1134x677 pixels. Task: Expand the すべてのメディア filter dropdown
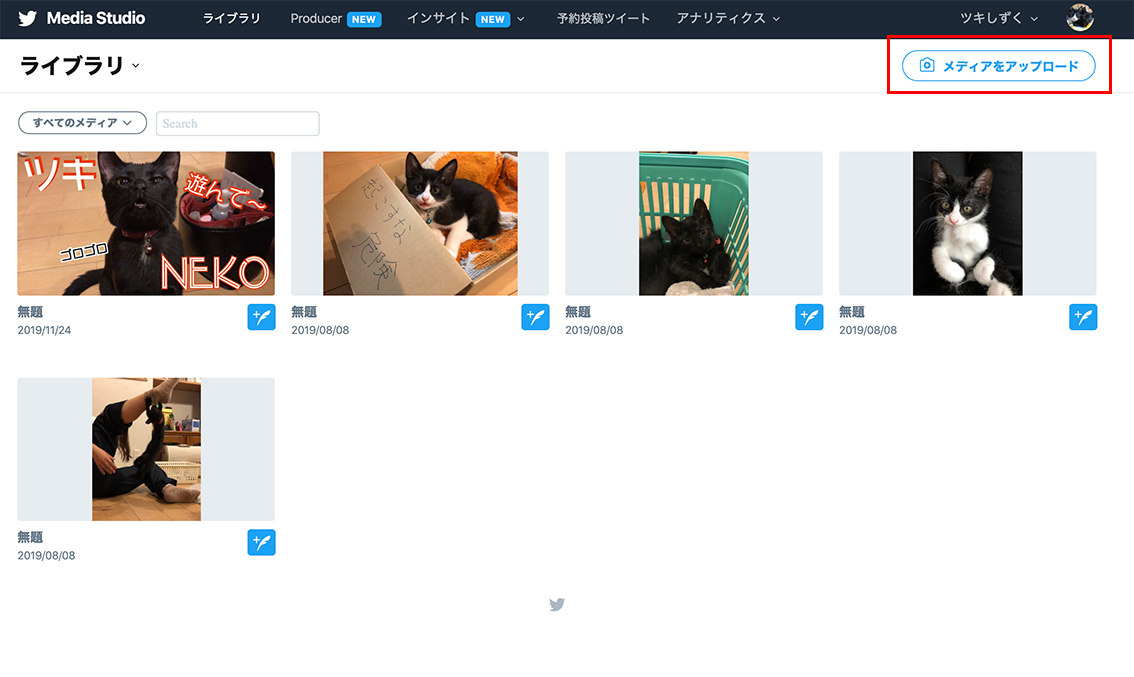(x=82, y=123)
